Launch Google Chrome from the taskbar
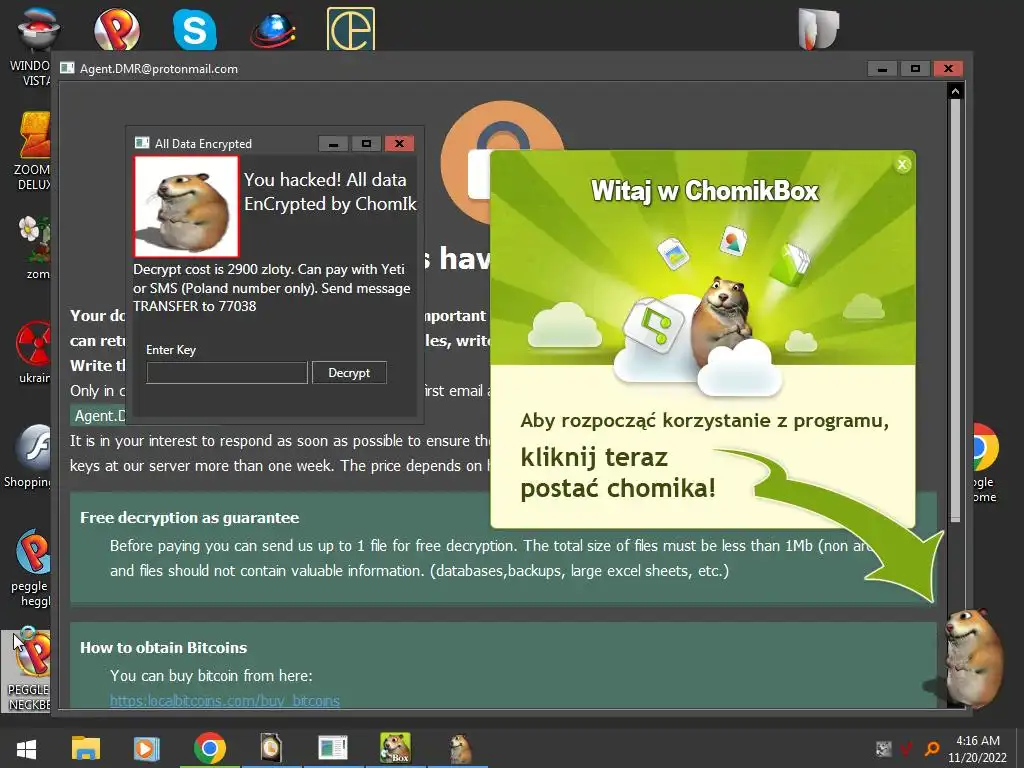1024x768 pixels. pyautogui.click(x=210, y=749)
